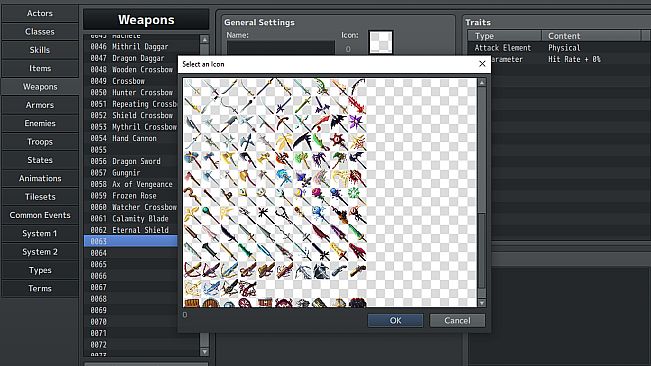Go to the Items tab

40,68
